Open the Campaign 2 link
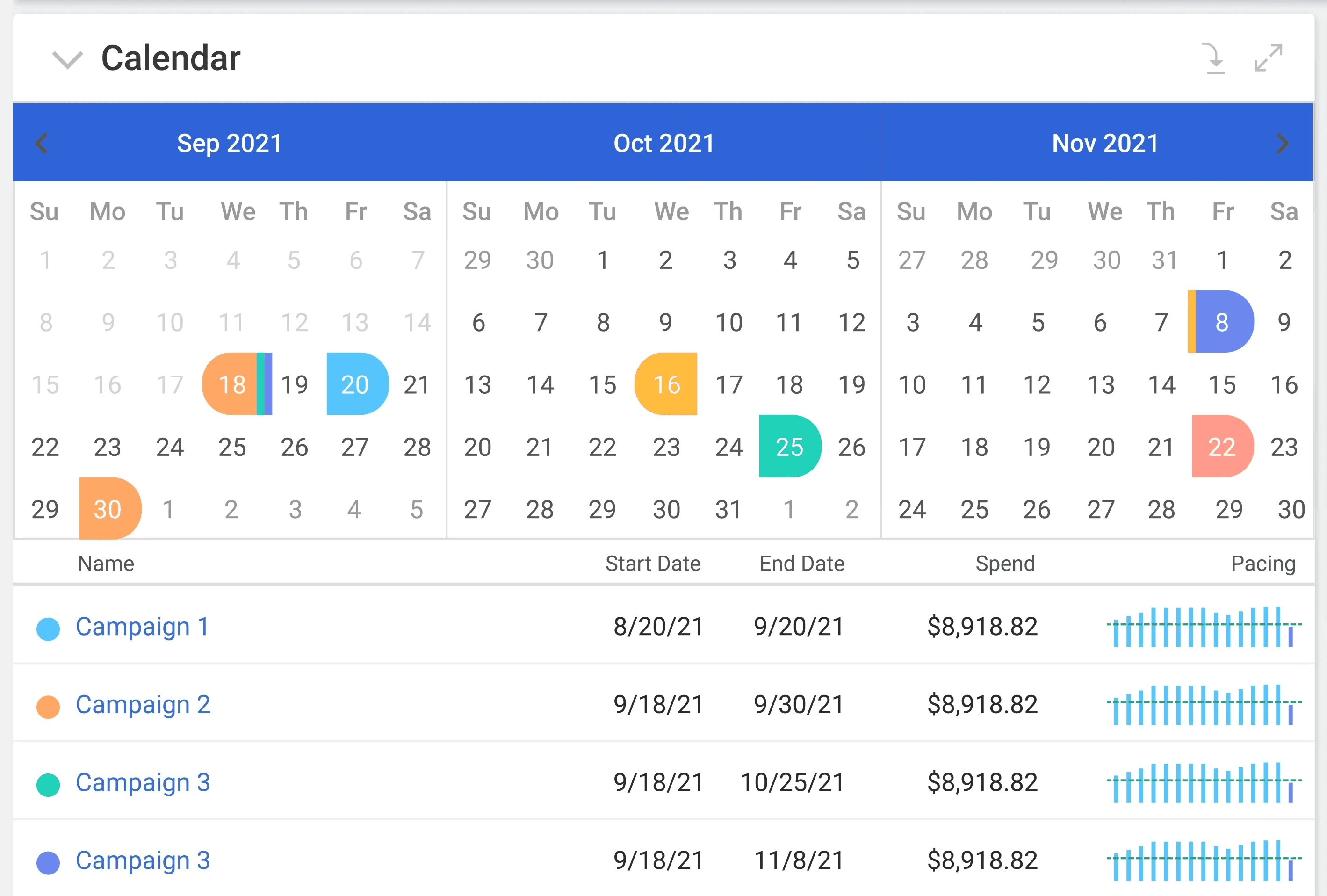 (x=143, y=704)
